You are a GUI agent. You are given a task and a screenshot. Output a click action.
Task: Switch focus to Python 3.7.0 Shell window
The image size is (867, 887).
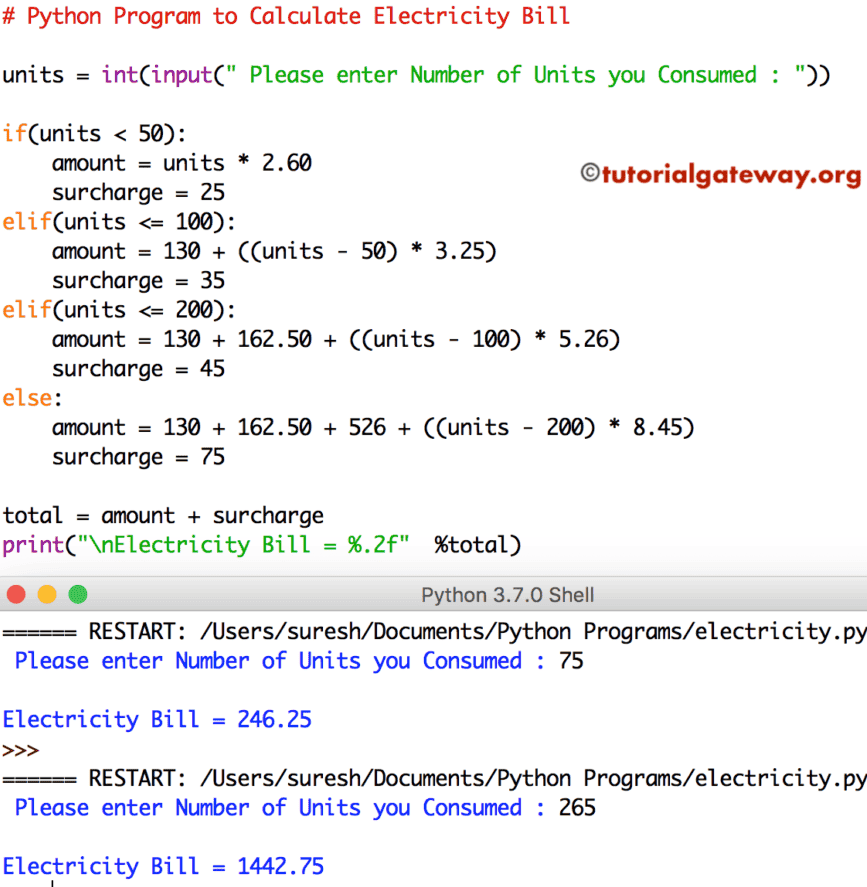507,593
